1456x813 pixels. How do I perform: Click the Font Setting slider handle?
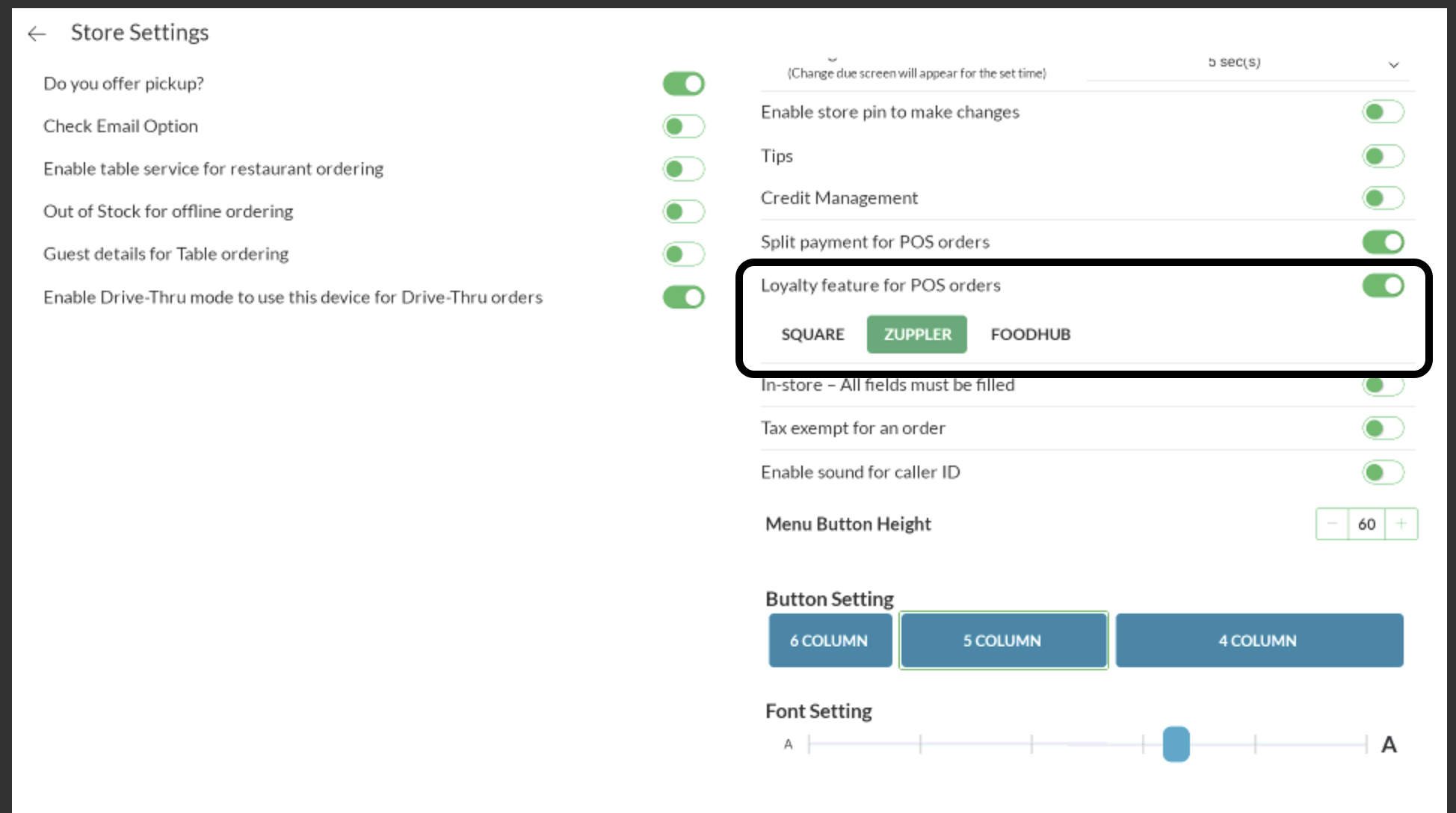point(1176,744)
